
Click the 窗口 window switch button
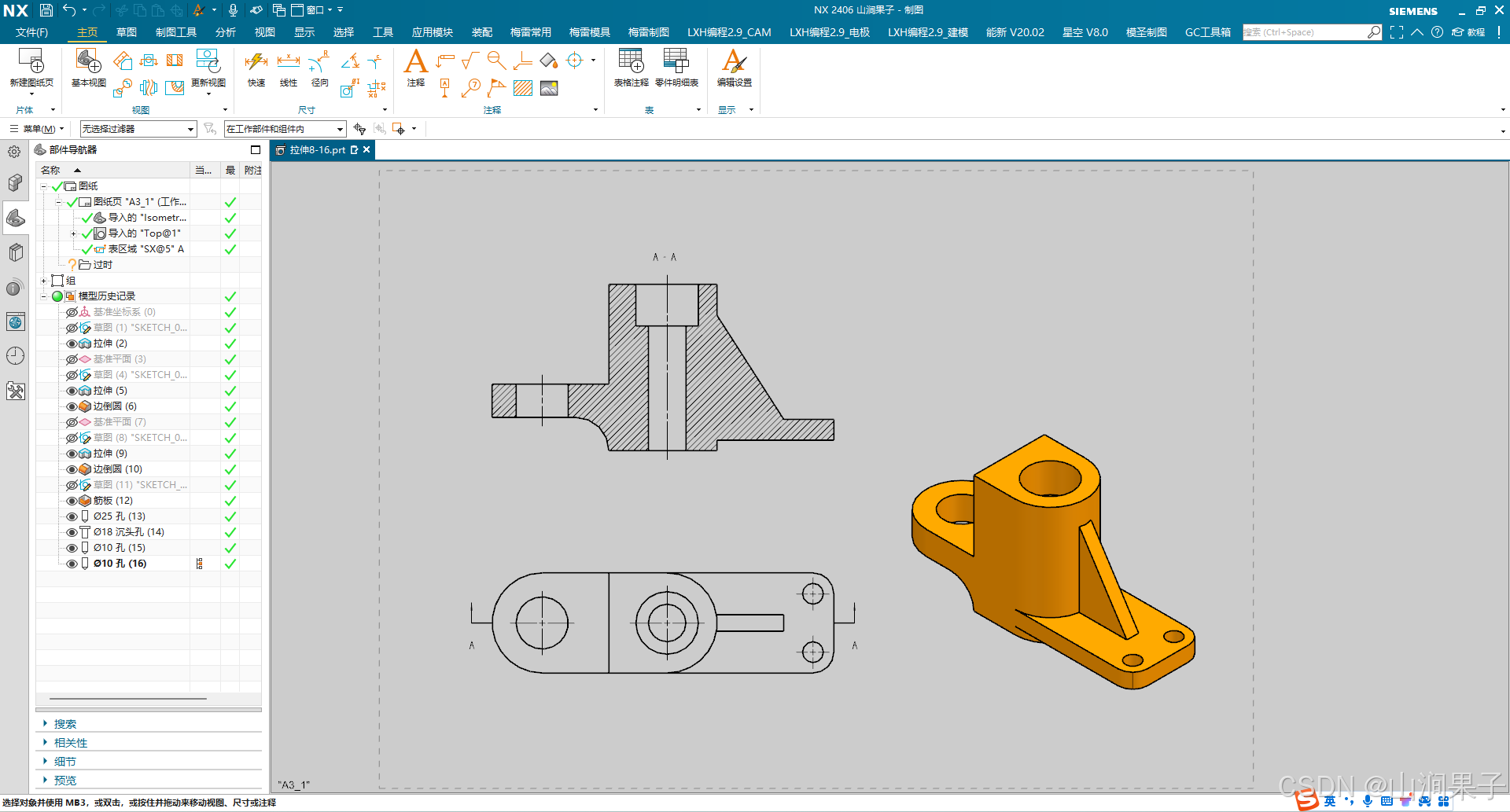point(311,10)
